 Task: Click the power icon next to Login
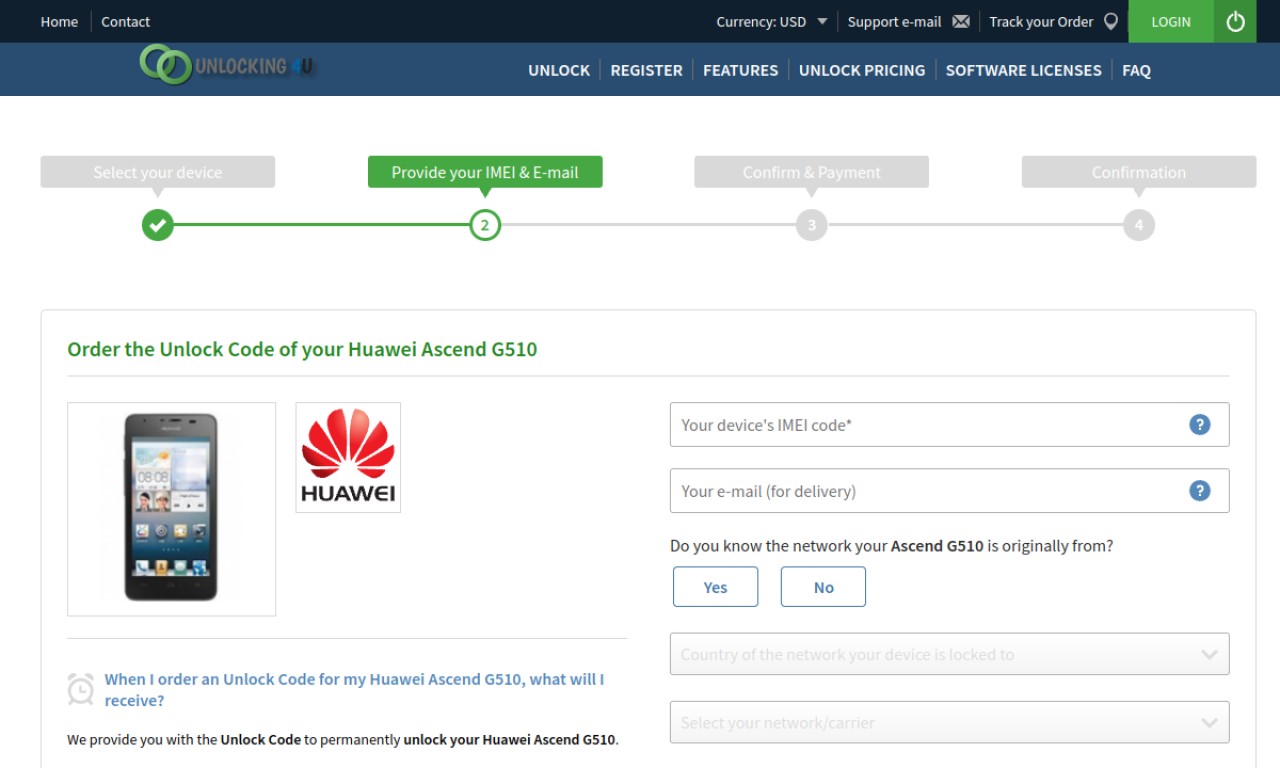[1235, 21]
